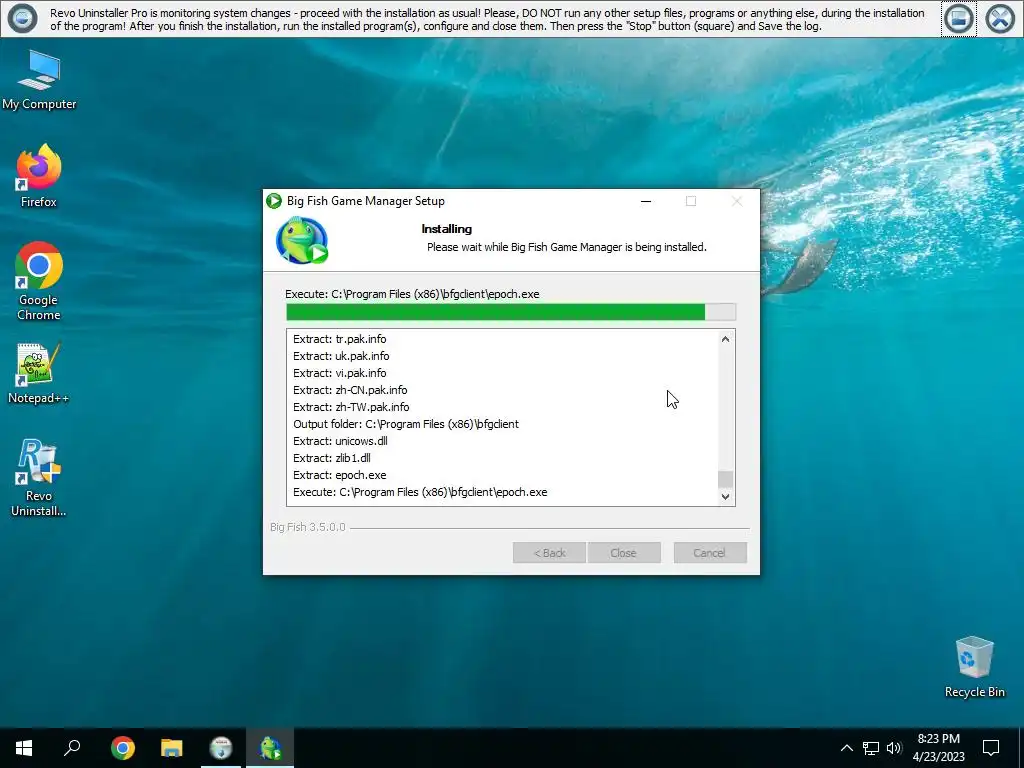The height and width of the screenshot is (768, 1024).
Task: Open the Recycle Bin icon
Action: (x=974, y=667)
